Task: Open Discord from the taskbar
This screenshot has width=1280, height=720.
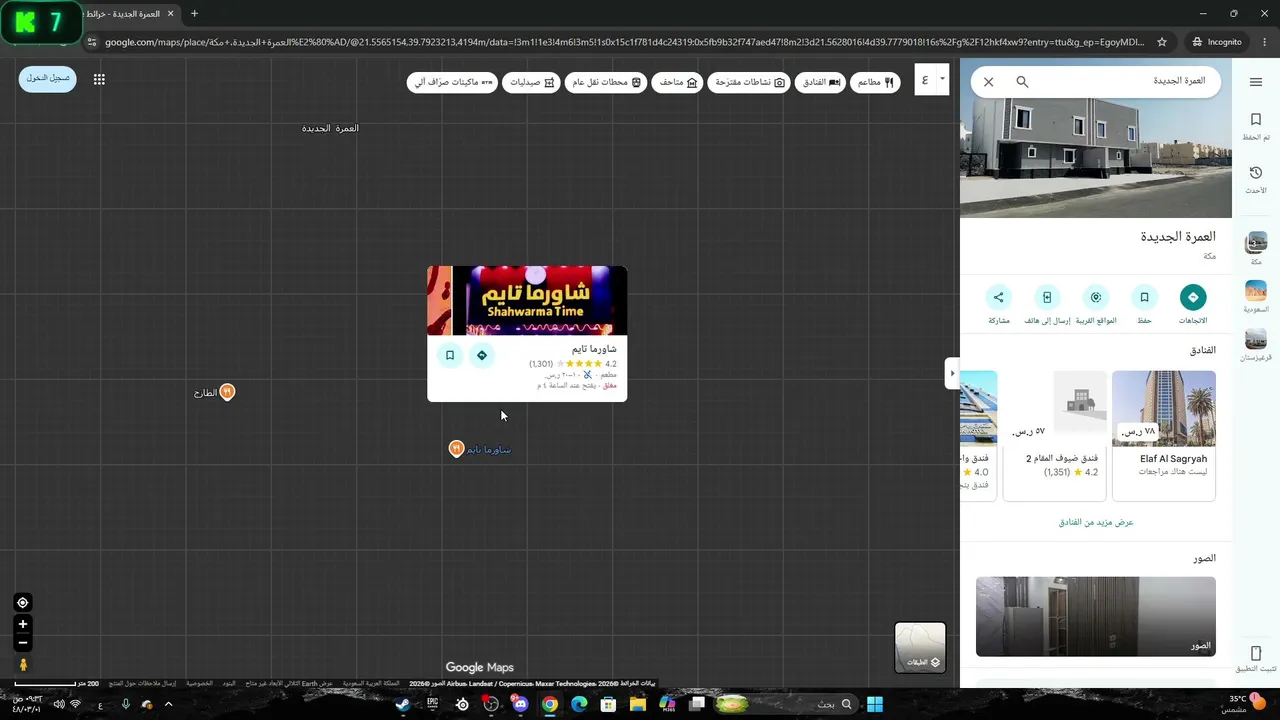Action: [x=520, y=704]
